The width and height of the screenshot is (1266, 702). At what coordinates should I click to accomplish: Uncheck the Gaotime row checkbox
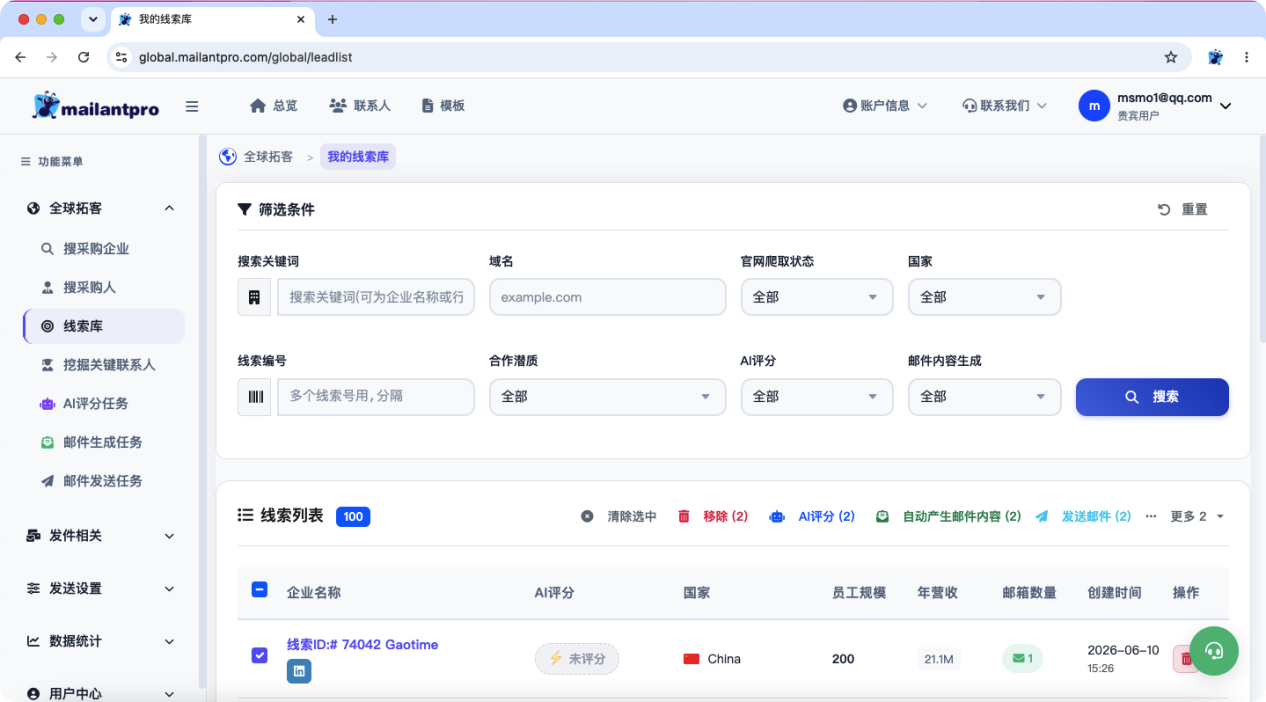click(259, 655)
